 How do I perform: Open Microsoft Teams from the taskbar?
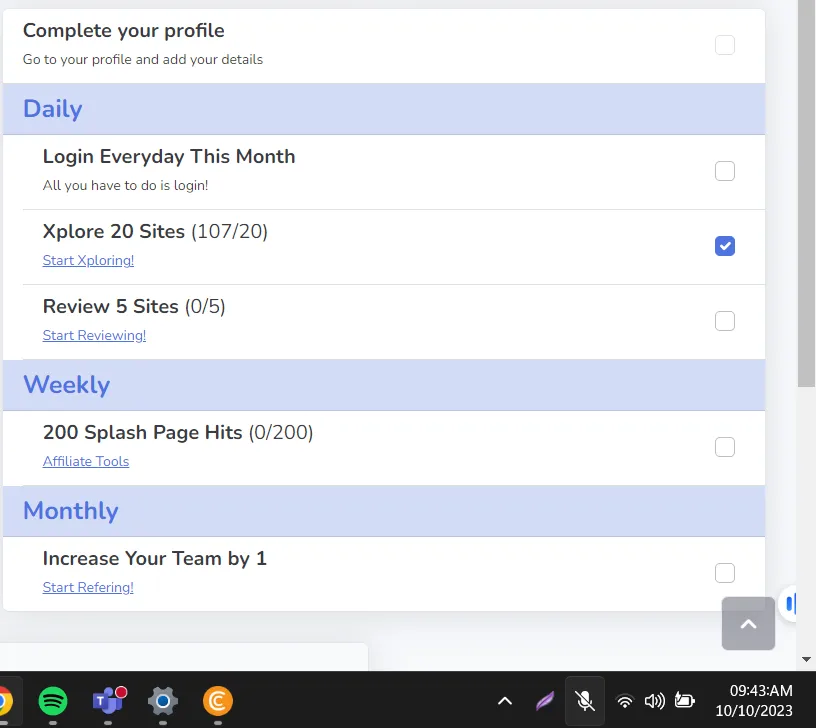coord(109,700)
